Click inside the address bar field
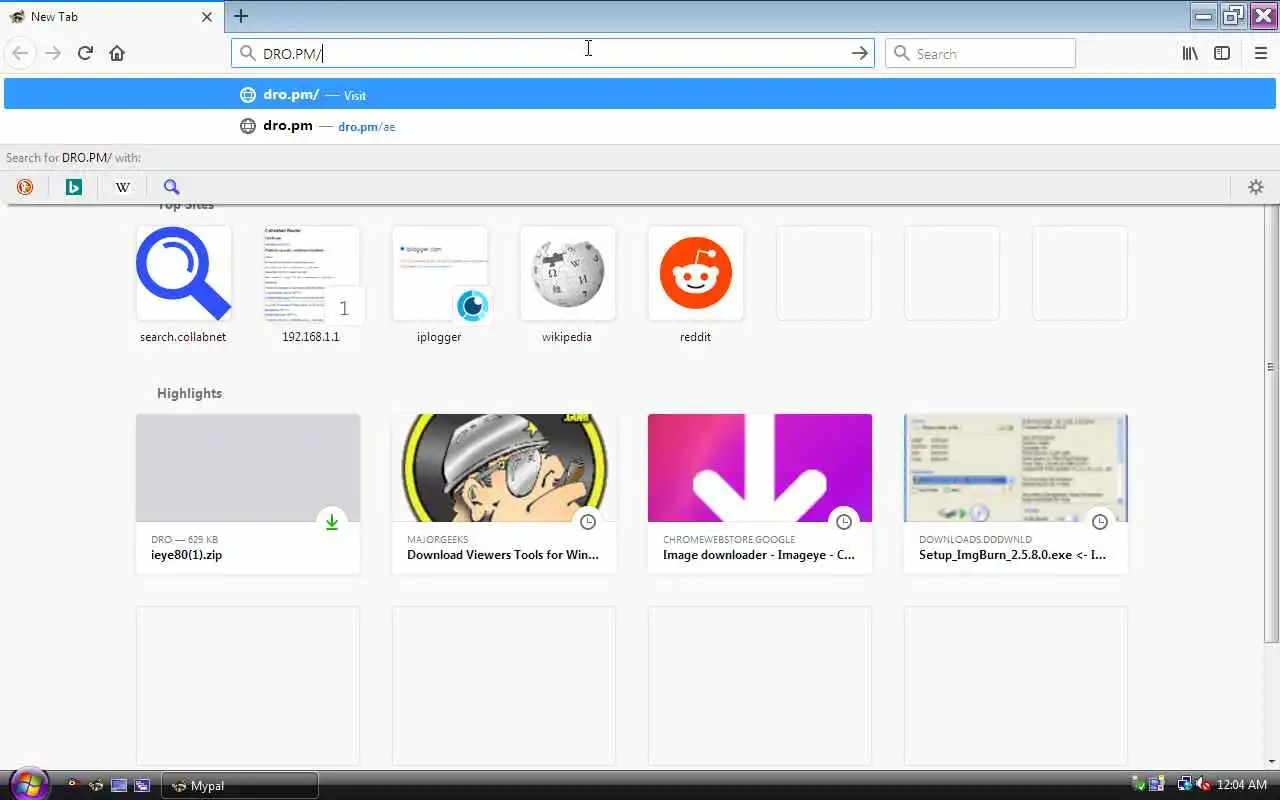This screenshot has width=1280, height=800. [x=552, y=53]
